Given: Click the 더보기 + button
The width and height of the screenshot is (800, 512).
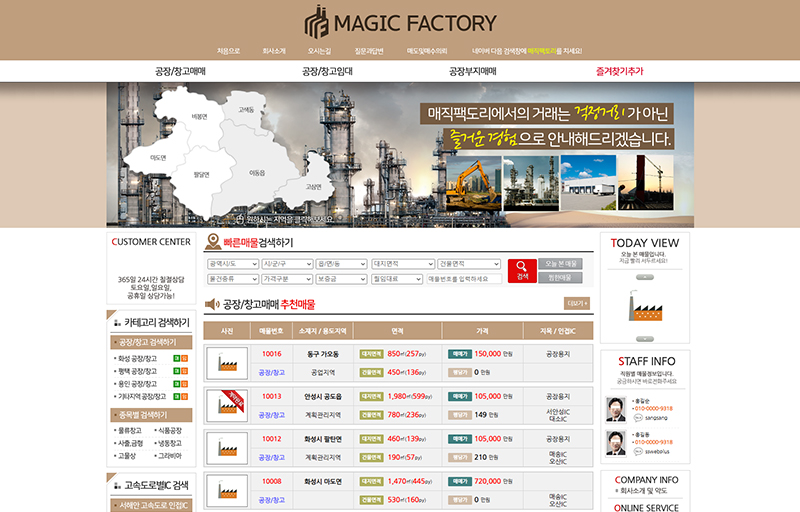Looking at the screenshot, I should (x=577, y=303).
